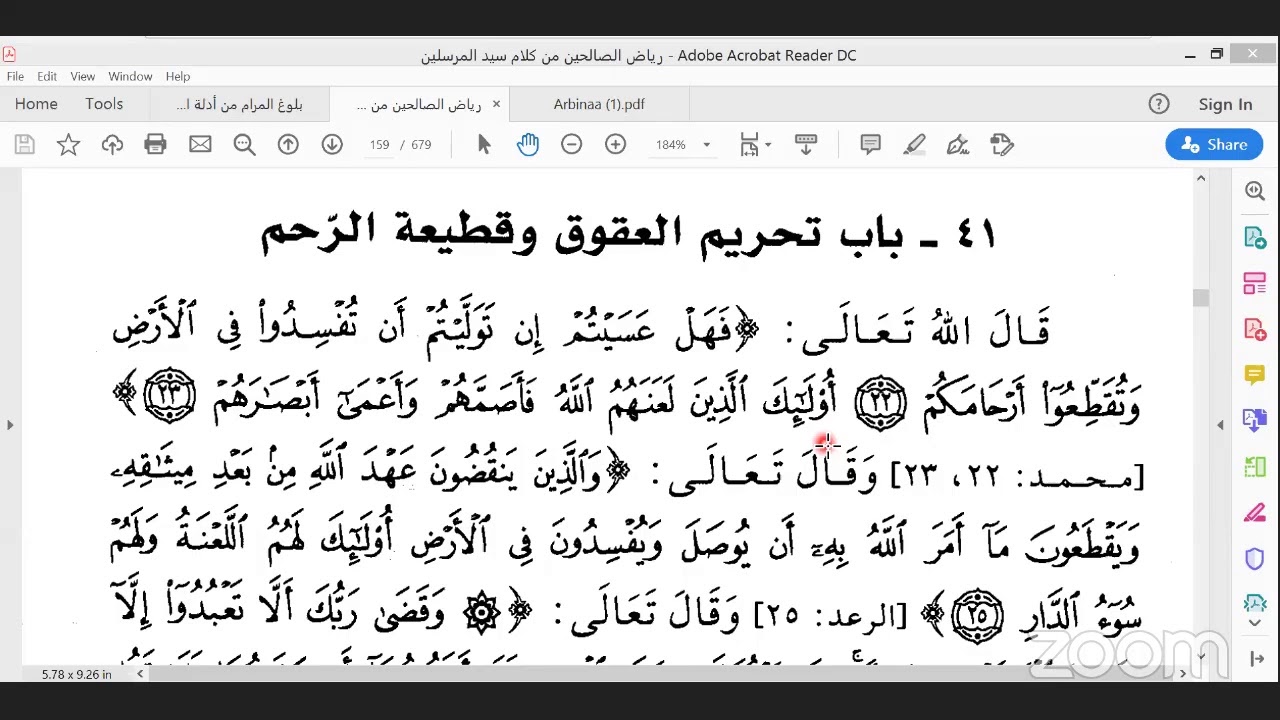Go to previous page arrow

[x=288, y=145]
